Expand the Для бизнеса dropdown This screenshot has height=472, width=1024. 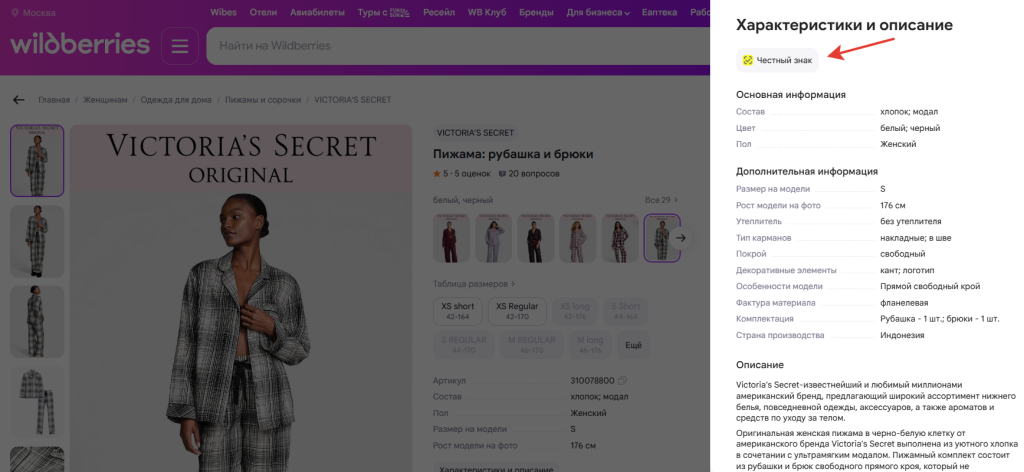pyautogui.click(x=598, y=12)
